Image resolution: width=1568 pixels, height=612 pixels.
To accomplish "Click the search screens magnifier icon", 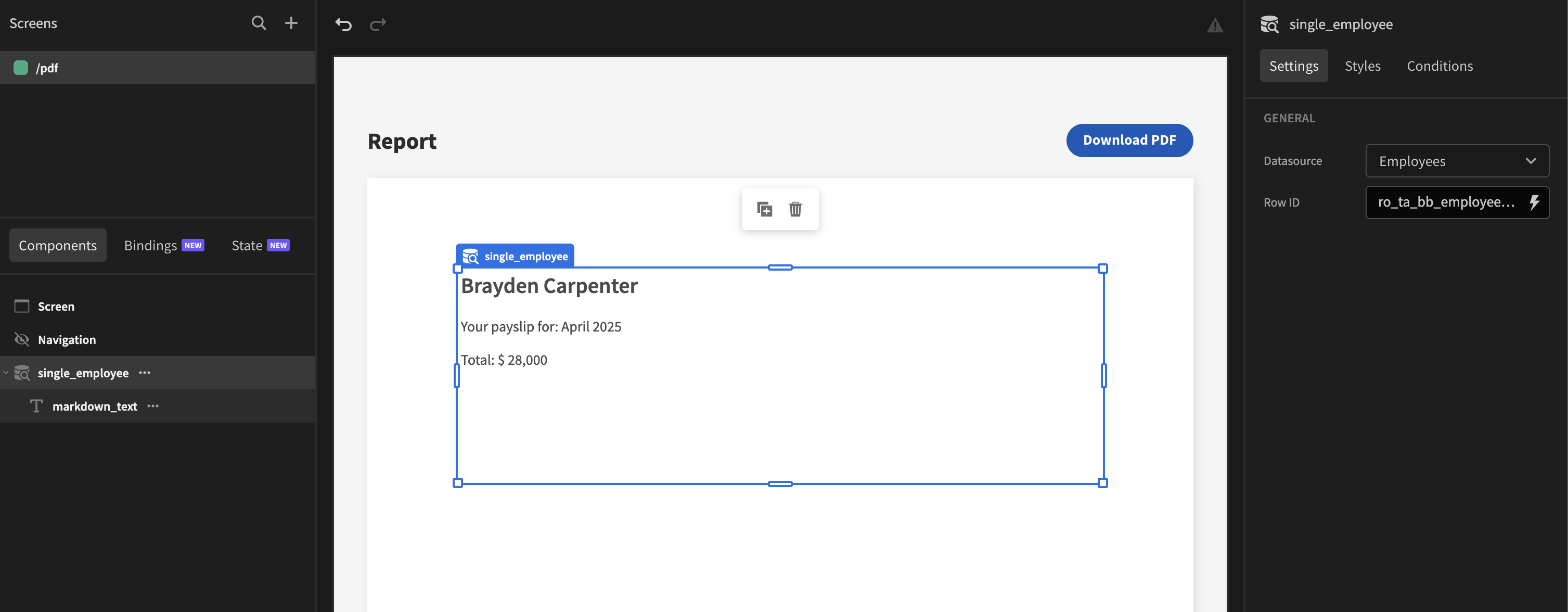I will click(259, 23).
